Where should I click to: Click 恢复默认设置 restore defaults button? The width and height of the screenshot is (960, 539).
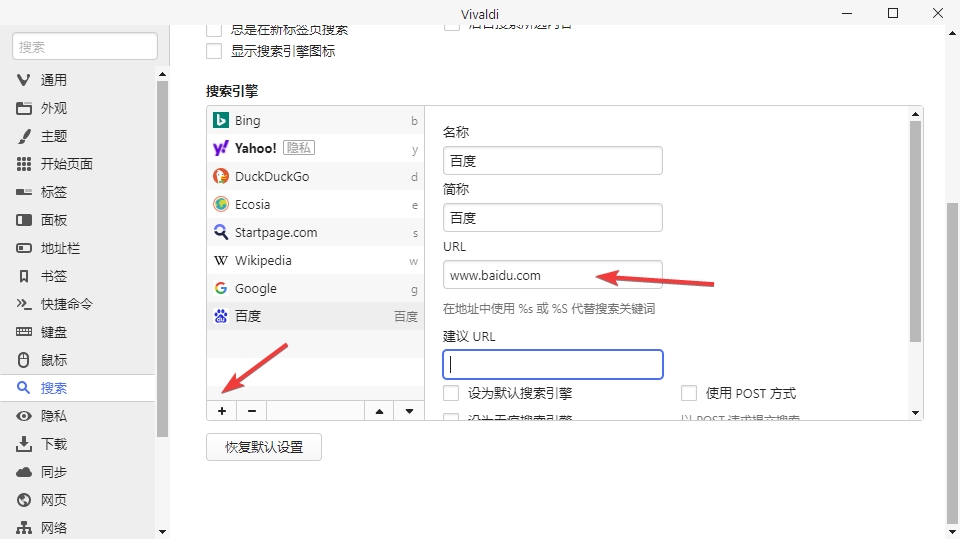click(x=264, y=447)
